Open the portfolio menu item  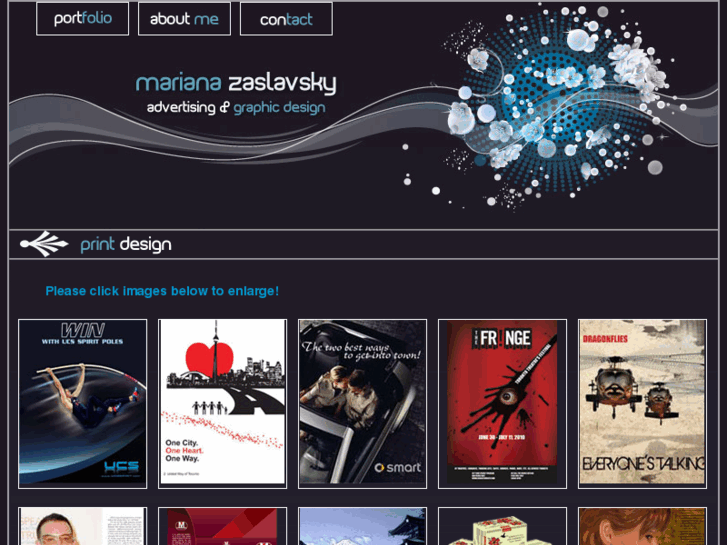pos(83,19)
